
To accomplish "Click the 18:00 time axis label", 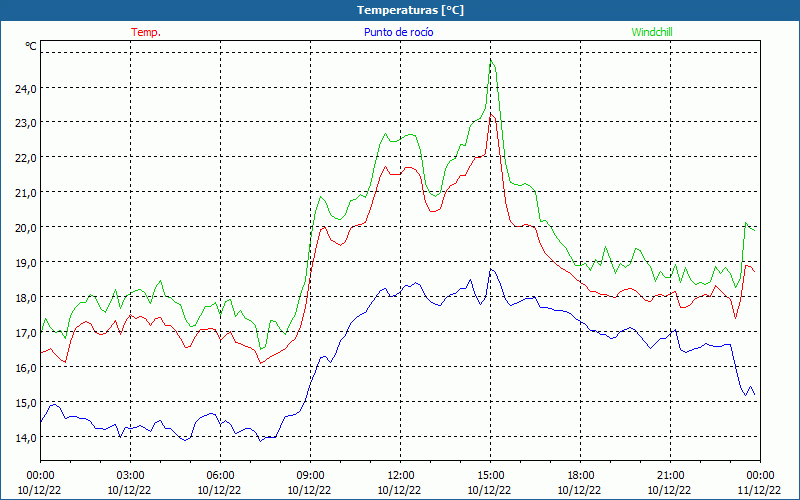I will [x=580, y=476].
